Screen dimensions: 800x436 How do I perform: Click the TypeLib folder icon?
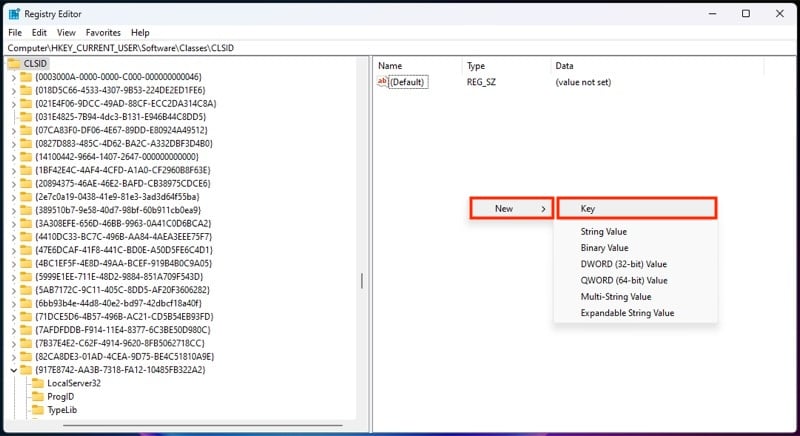(38, 409)
